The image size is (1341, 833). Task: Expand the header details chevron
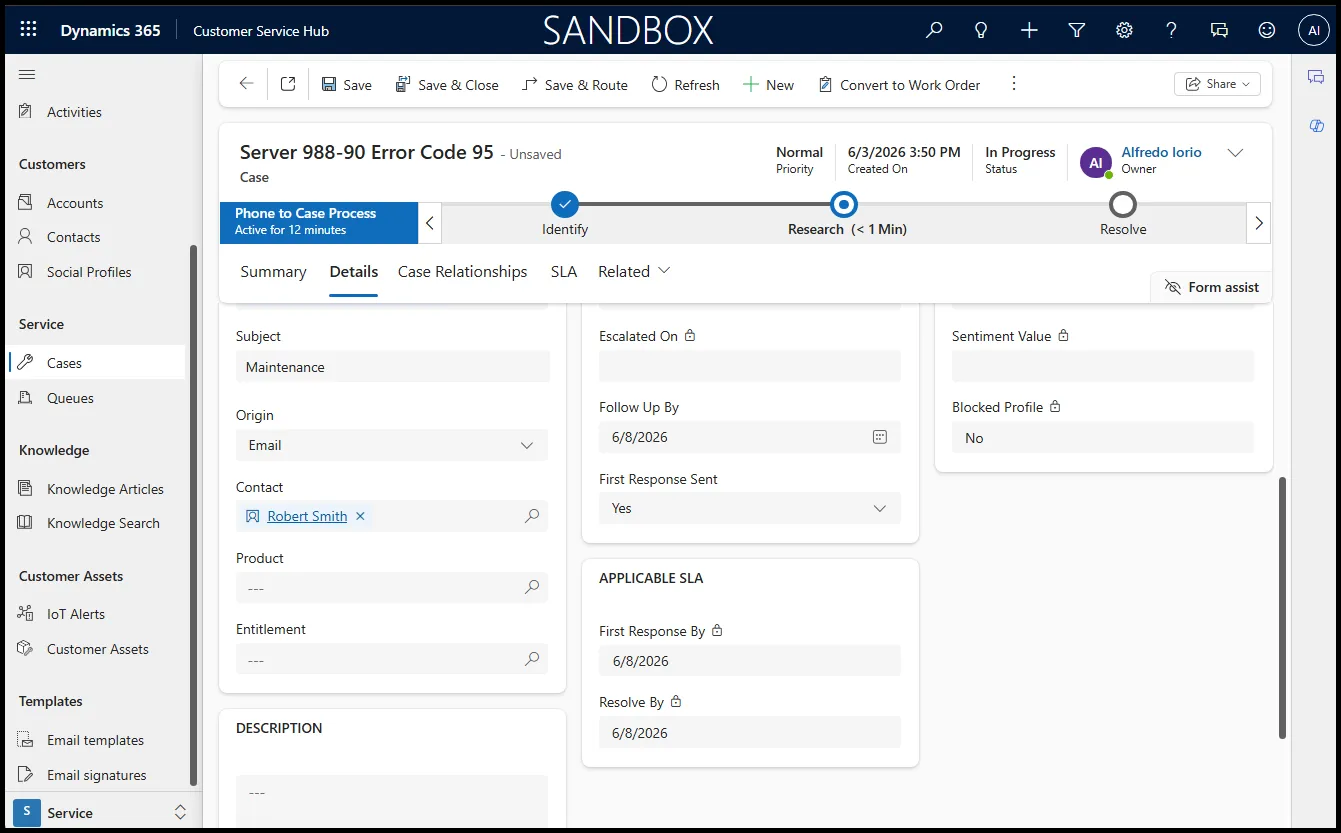[1235, 153]
